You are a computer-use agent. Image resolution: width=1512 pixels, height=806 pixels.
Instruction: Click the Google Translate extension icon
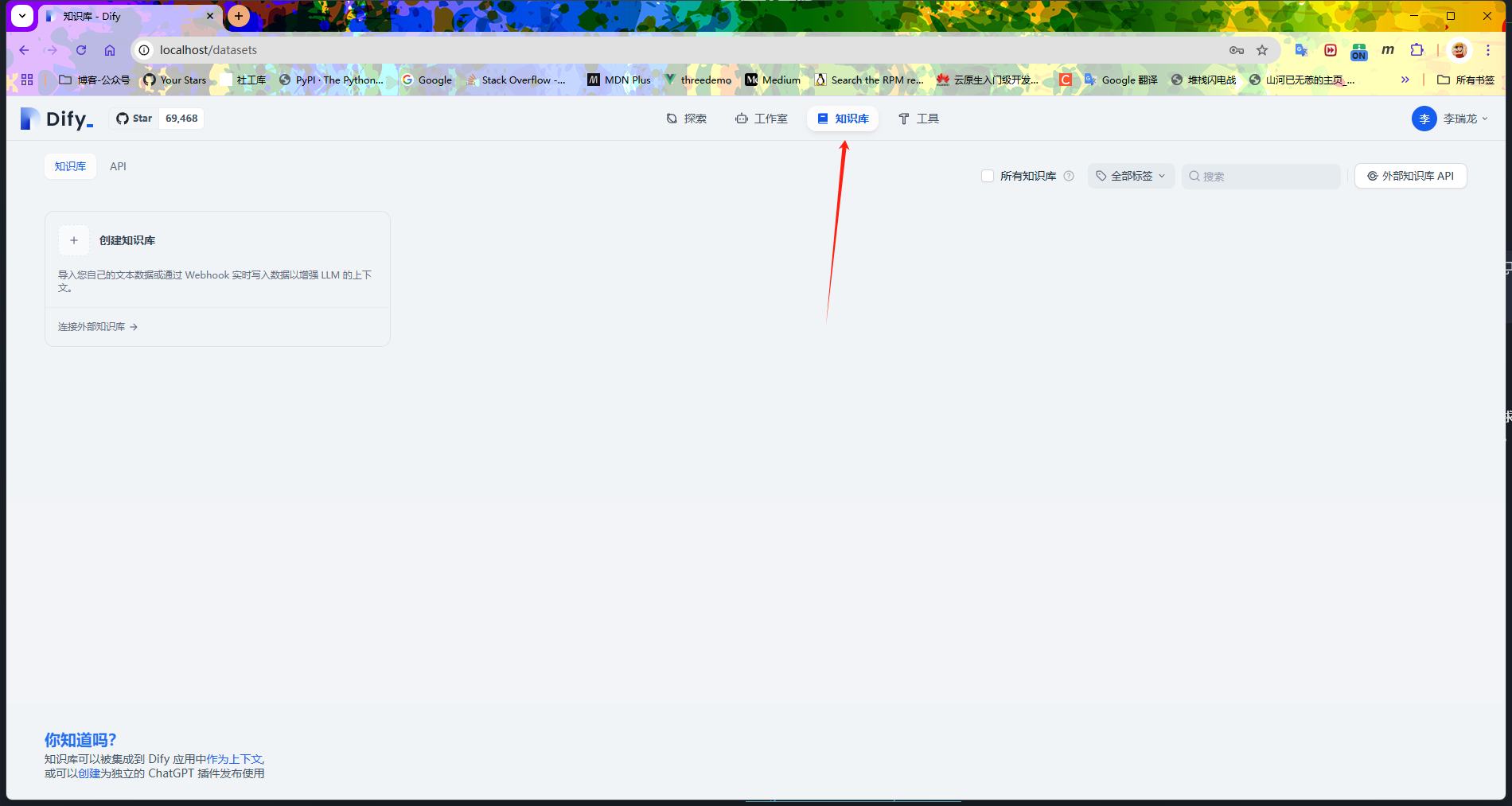[1301, 50]
